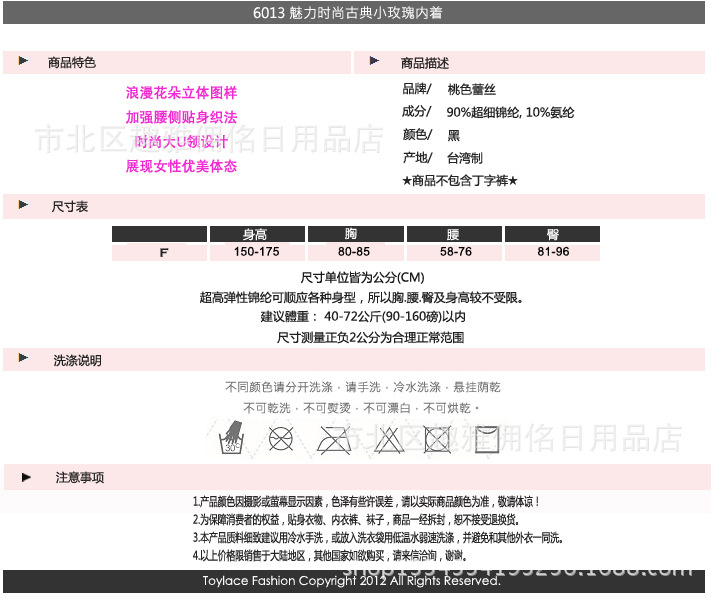Select the 身高 column header

click(x=256, y=235)
